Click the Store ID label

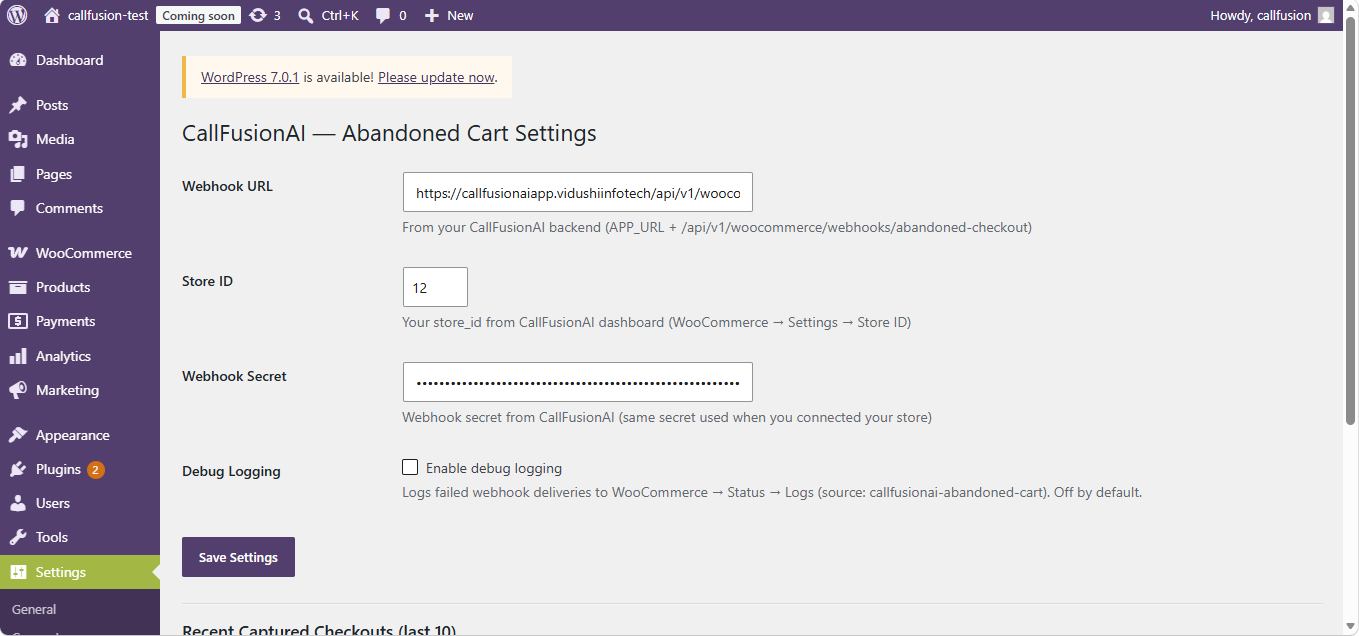coord(207,281)
